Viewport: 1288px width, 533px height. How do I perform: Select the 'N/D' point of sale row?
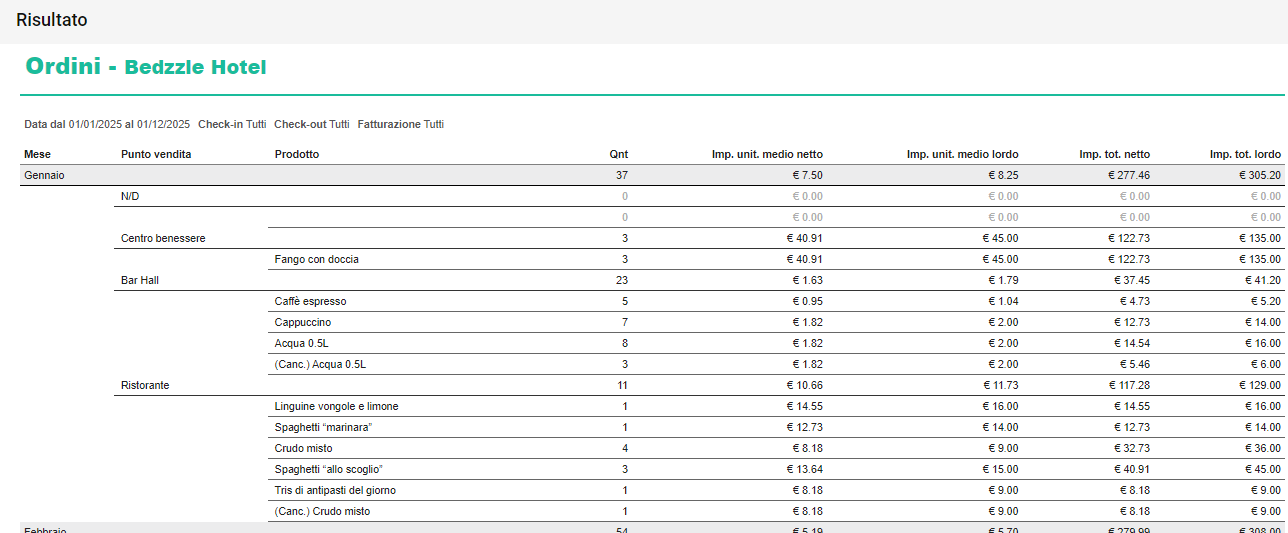click(130, 196)
